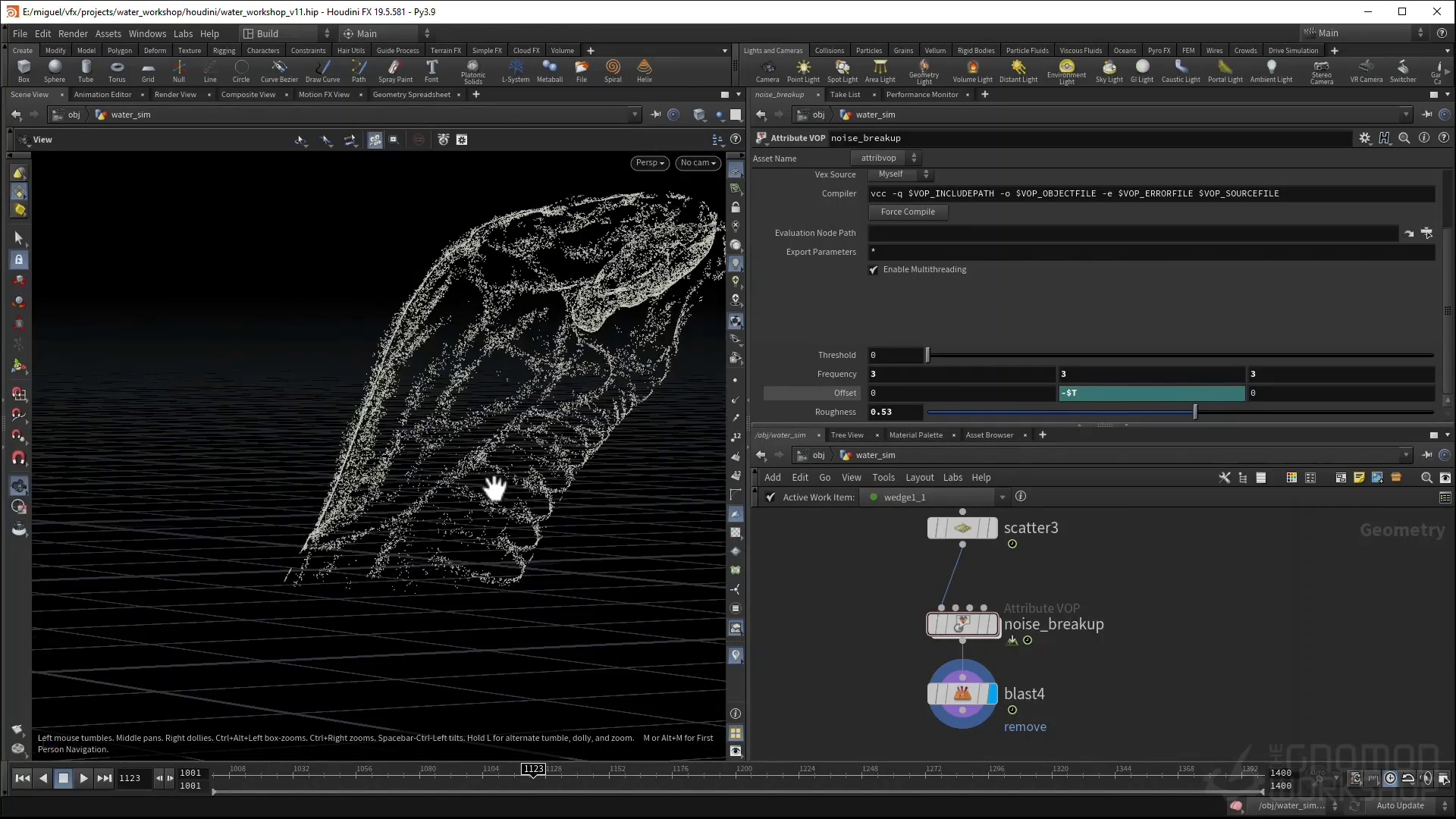Image resolution: width=1456 pixels, height=819 pixels.
Task: Click the Evaluation Node Path field
Action: coord(1132,234)
